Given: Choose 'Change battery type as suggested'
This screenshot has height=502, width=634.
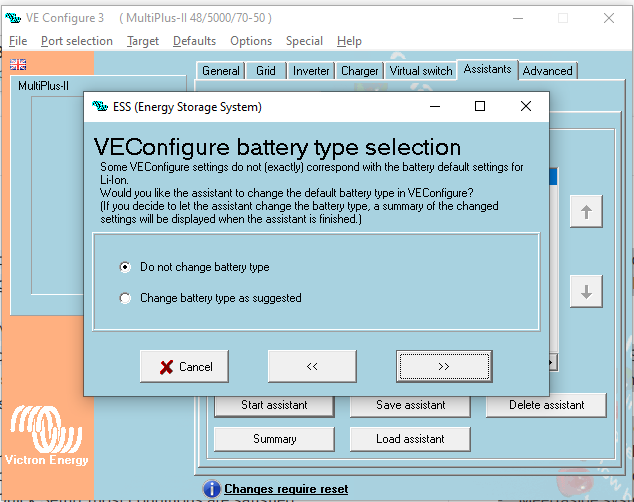Looking at the screenshot, I should [x=125, y=298].
